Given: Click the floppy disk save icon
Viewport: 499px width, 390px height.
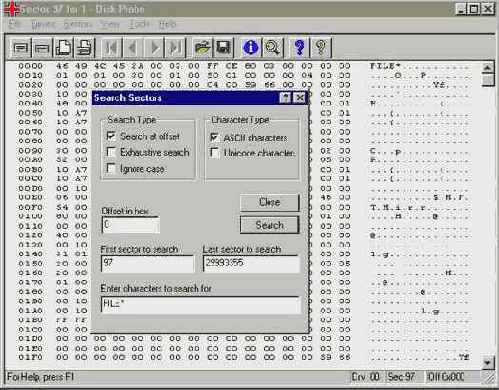Looking at the screenshot, I should (x=223, y=48).
